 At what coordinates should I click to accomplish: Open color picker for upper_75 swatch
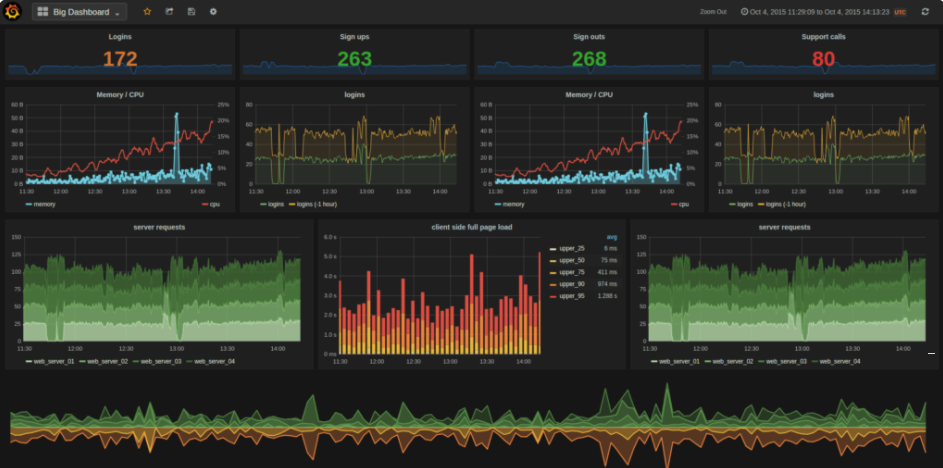click(553, 272)
